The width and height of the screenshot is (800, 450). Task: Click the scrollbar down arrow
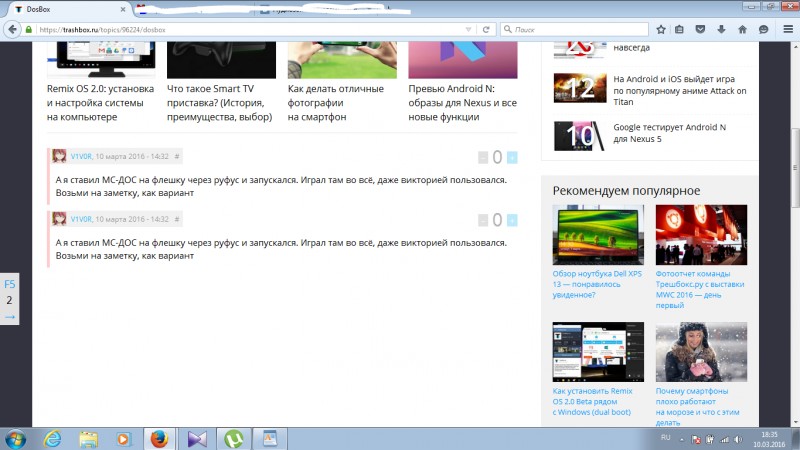point(795,422)
